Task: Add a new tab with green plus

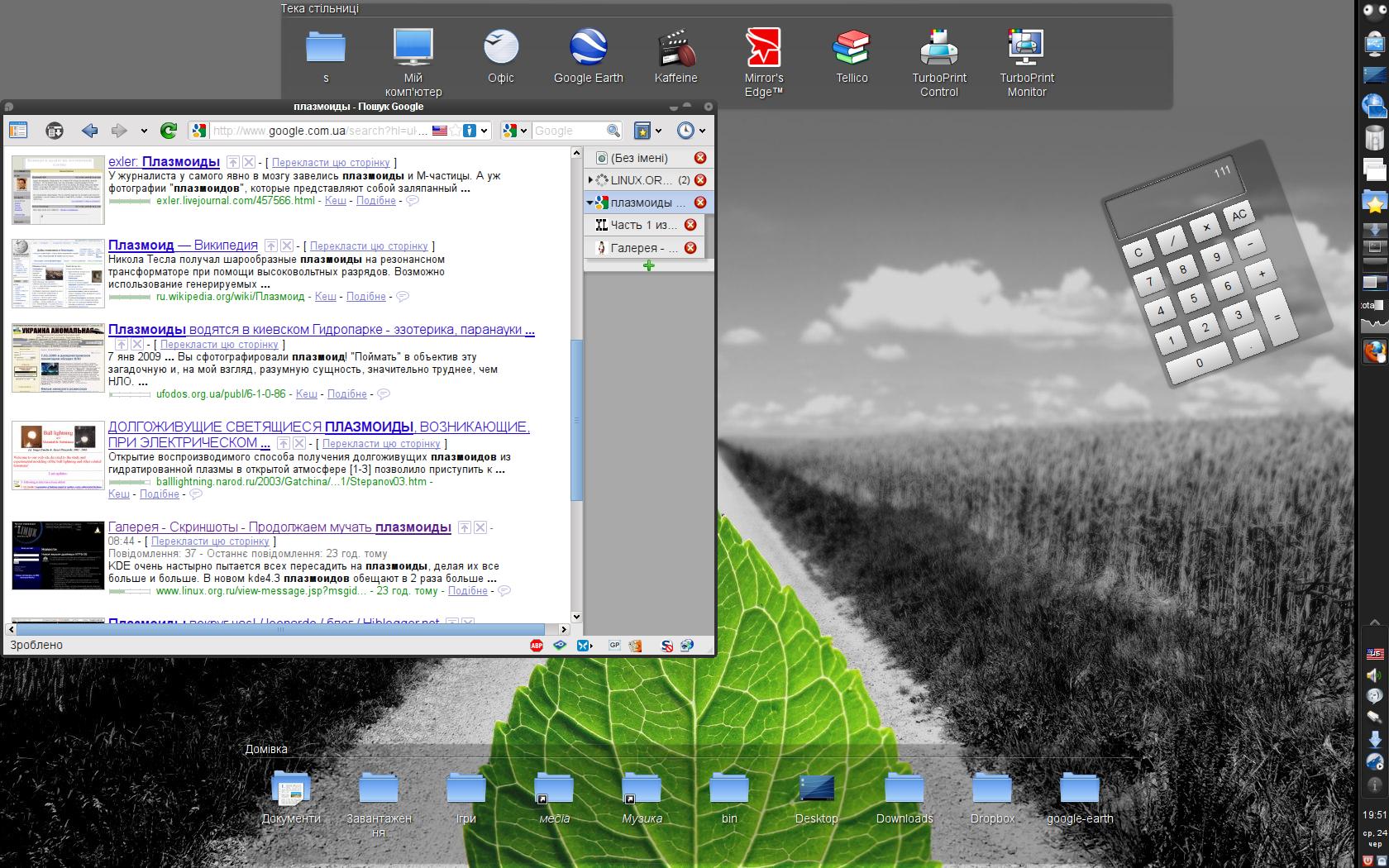Action: click(x=648, y=265)
